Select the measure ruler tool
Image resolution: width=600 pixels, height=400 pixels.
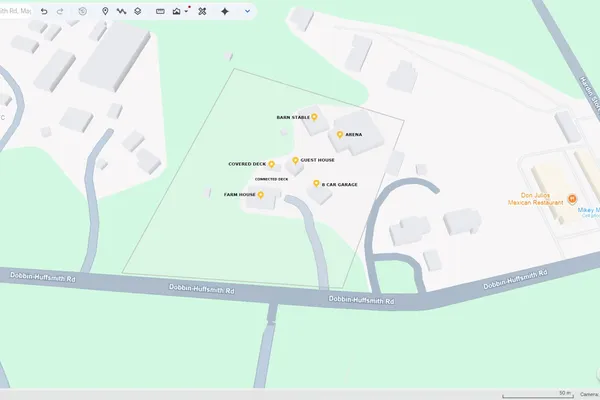160,11
